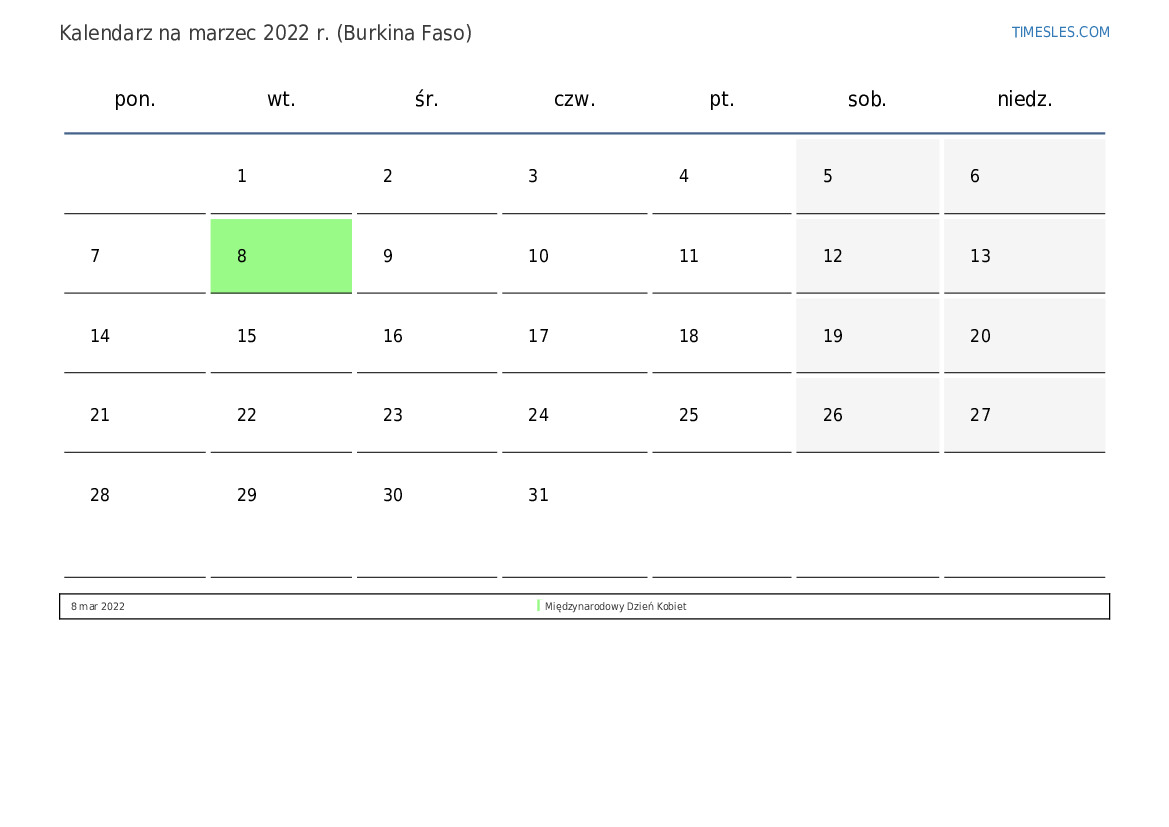
Task: Click the '8 mar 2022' date in legend
Action: 98,607
